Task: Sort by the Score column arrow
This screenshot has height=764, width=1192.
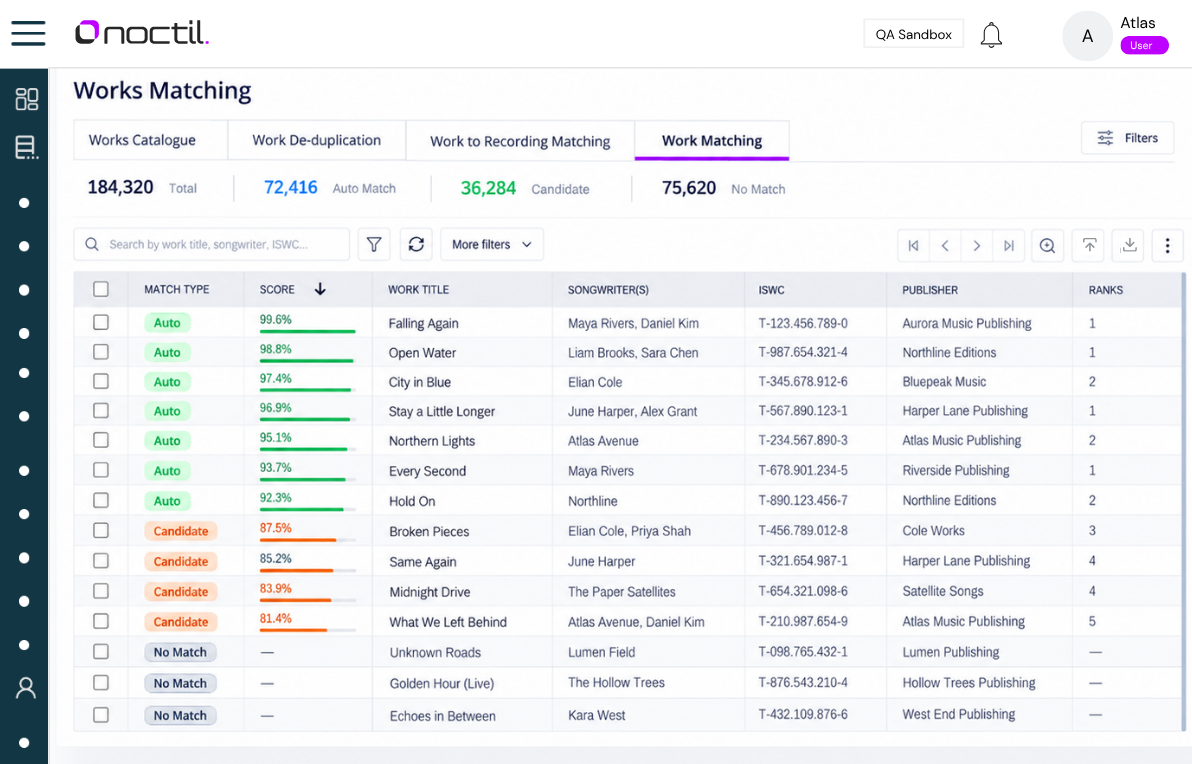Action: point(320,289)
